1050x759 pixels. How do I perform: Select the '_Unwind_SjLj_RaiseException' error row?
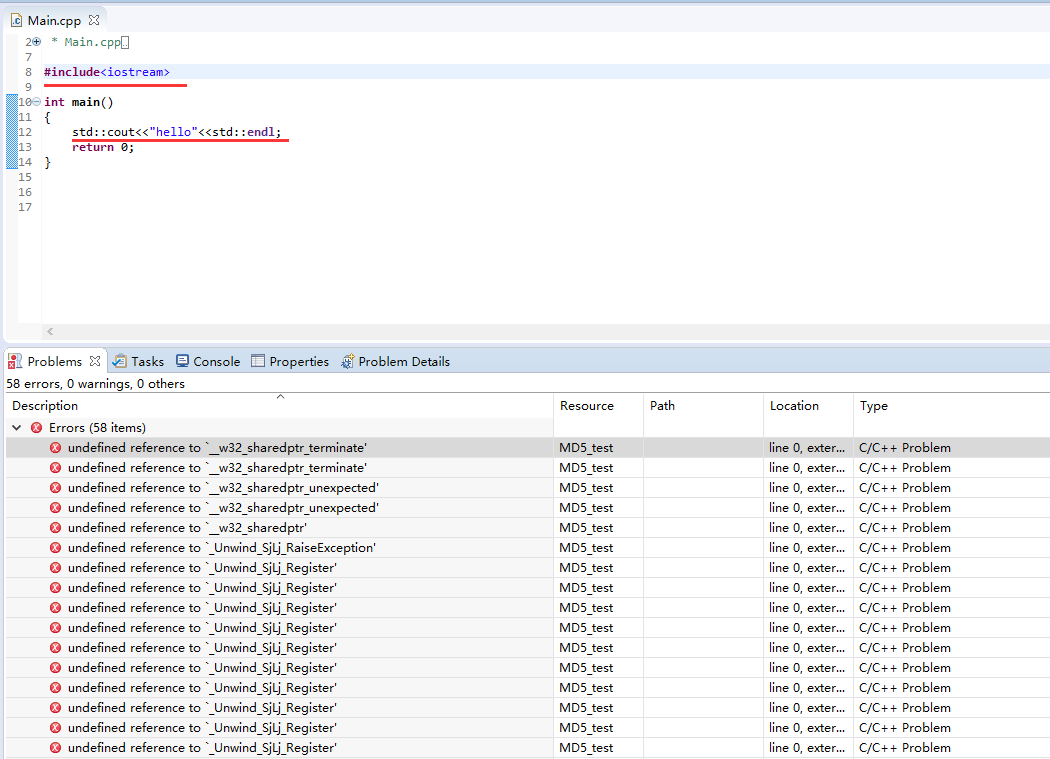pyautogui.click(x=528, y=548)
